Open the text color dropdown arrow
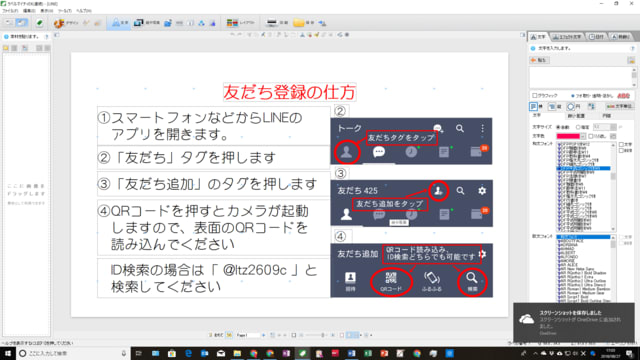 [x=583, y=136]
